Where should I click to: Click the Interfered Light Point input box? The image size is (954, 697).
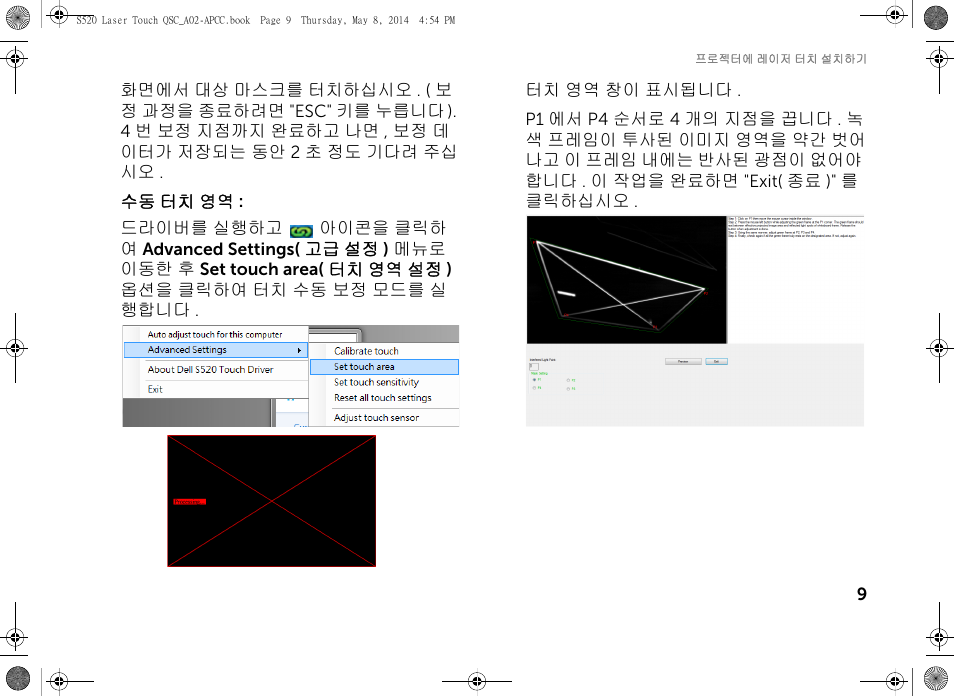point(534,366)
